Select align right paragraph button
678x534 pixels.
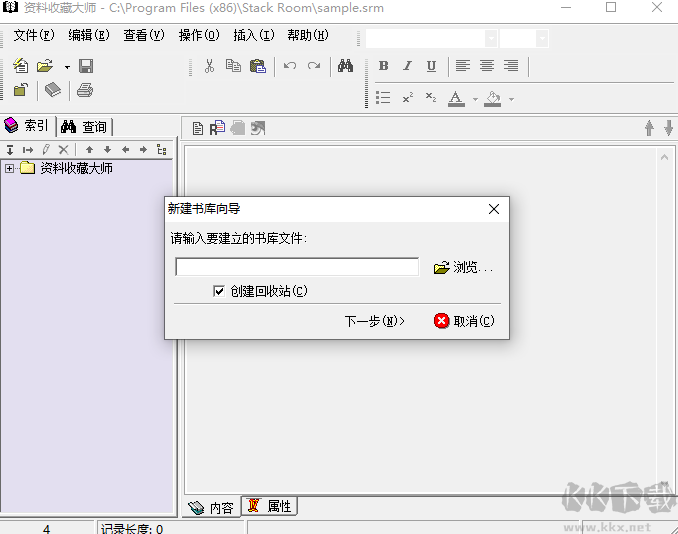(511, 66)
